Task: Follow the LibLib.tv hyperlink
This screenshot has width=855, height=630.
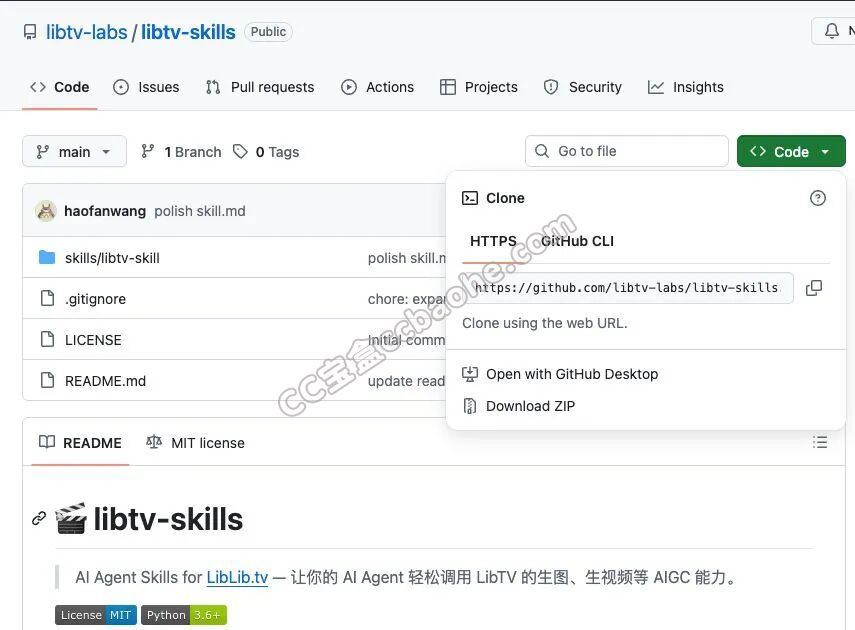Action: (237, 577)
